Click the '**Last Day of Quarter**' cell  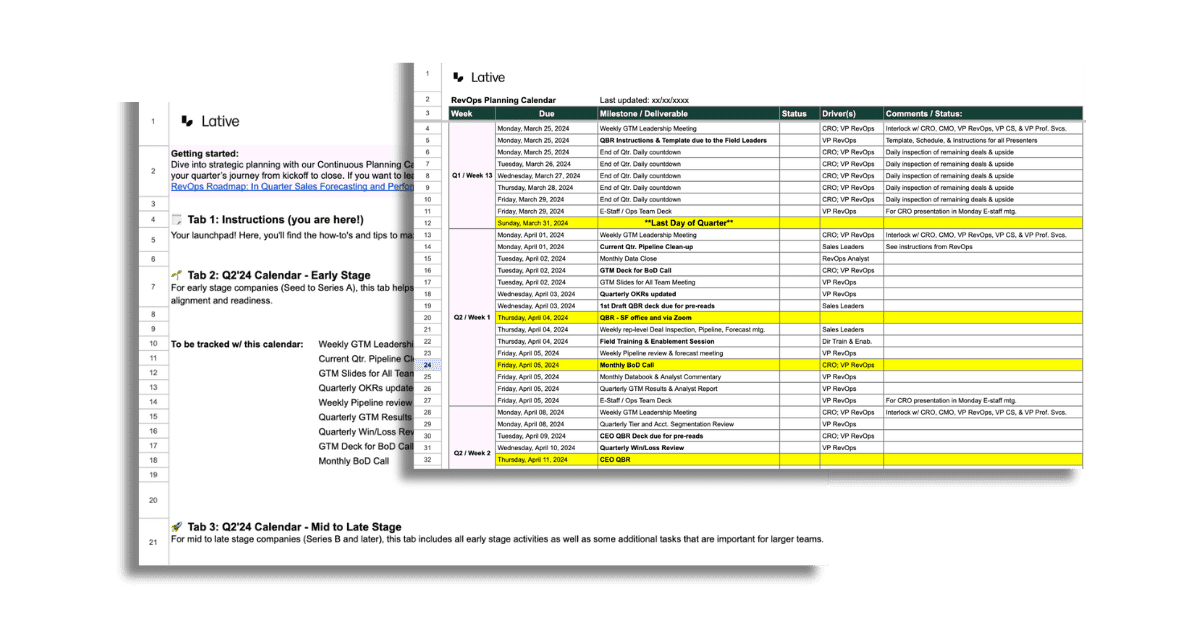coord(688,223)
